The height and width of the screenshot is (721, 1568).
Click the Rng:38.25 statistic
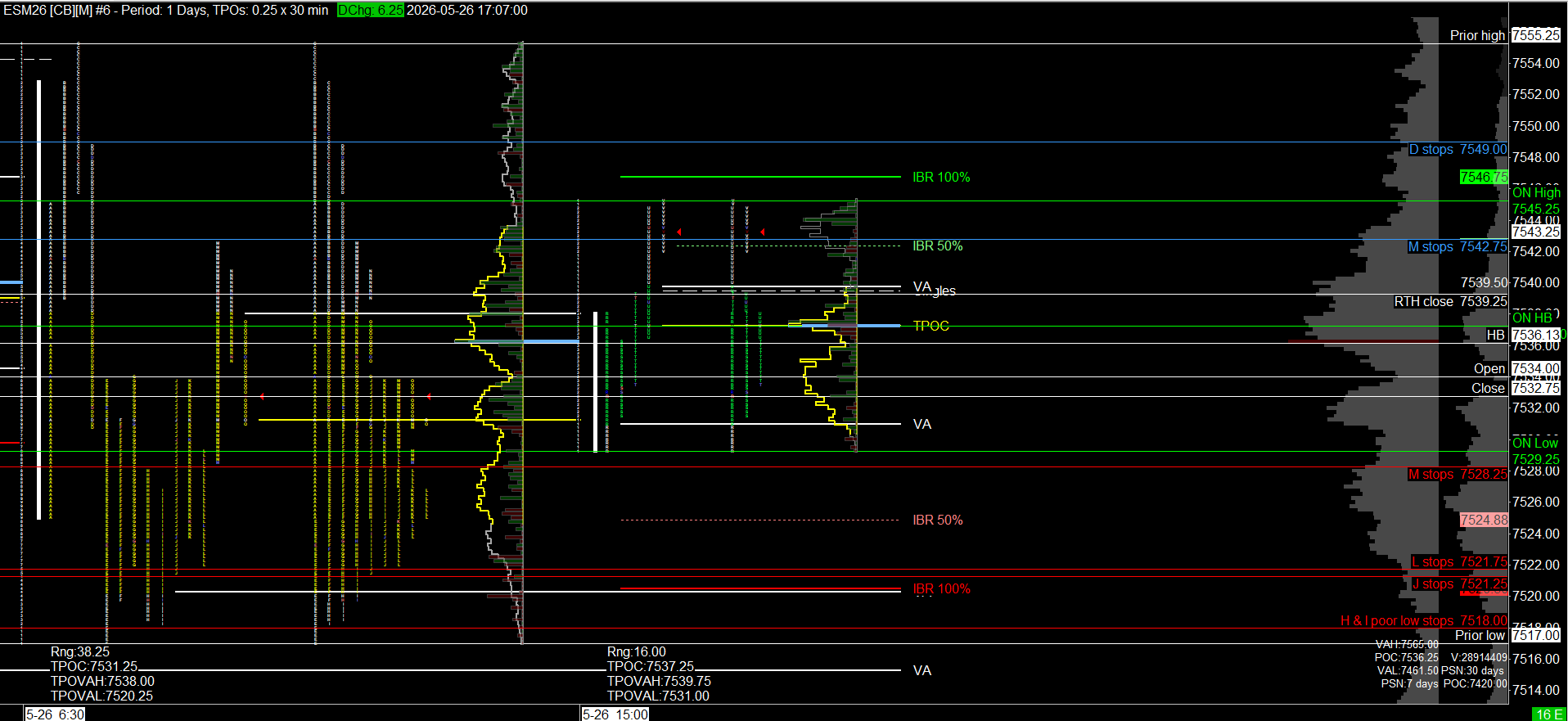[x=79, y=652]
